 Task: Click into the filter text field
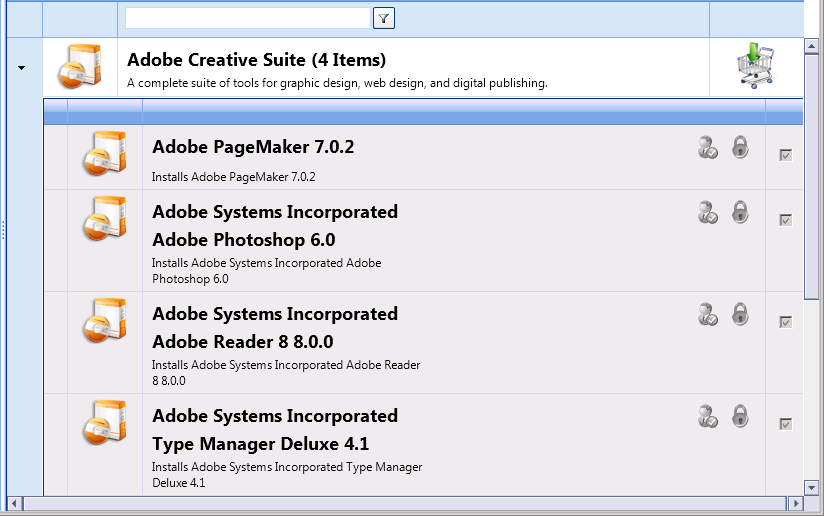tap(248, 18)
